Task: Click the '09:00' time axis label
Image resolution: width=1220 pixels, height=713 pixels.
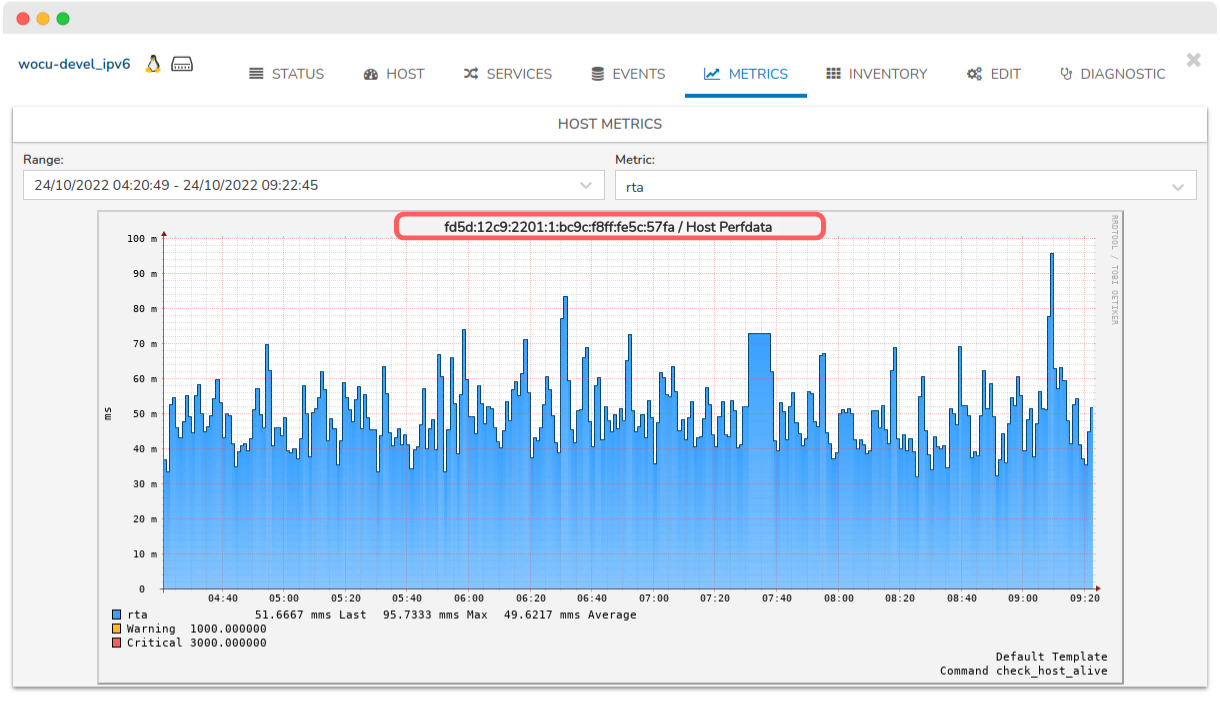Action: pyautogui.click(x=1023, y=598)
